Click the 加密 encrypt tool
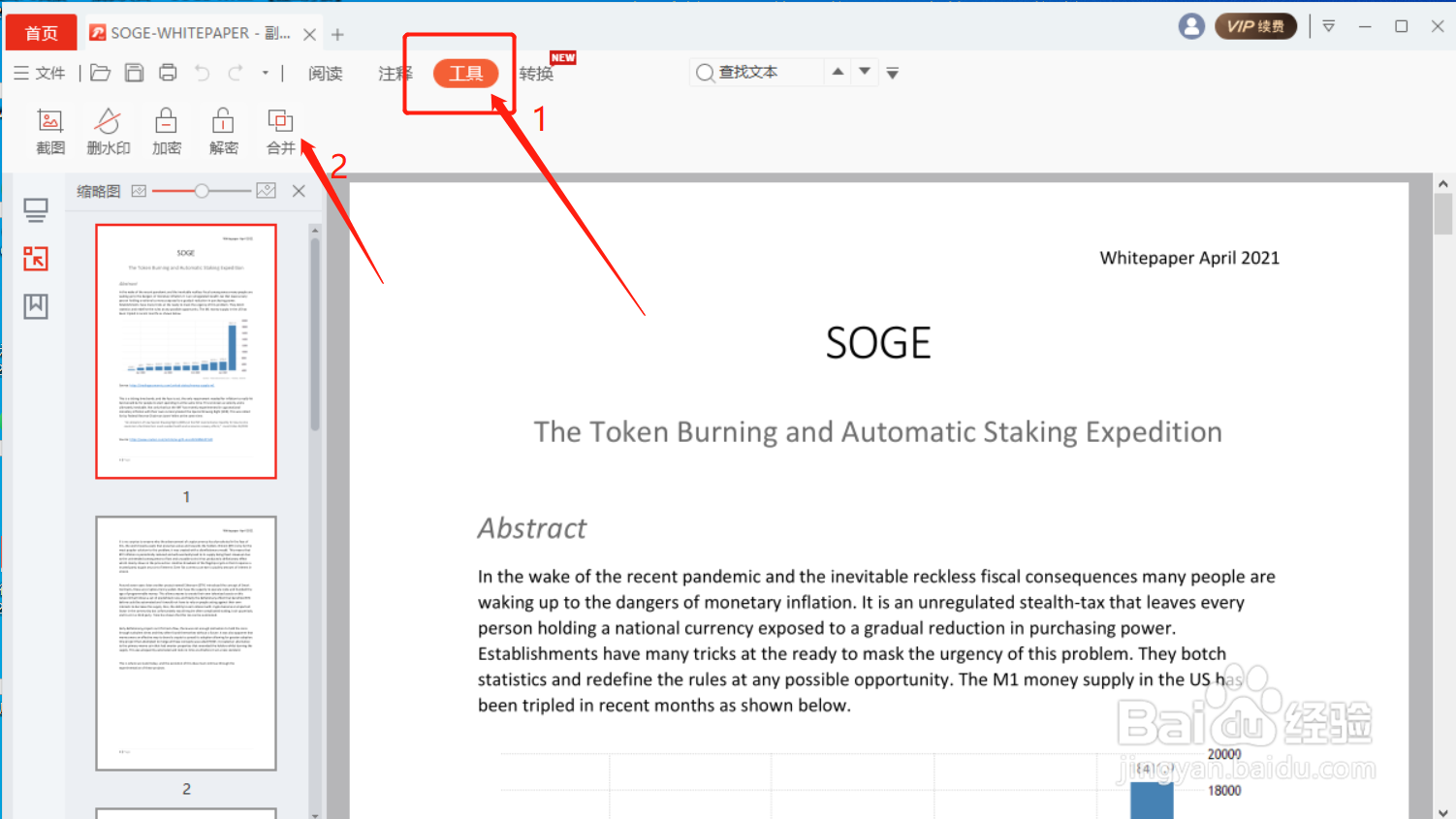The height and width of the screenshot is (819, 1456). [166, 132]
